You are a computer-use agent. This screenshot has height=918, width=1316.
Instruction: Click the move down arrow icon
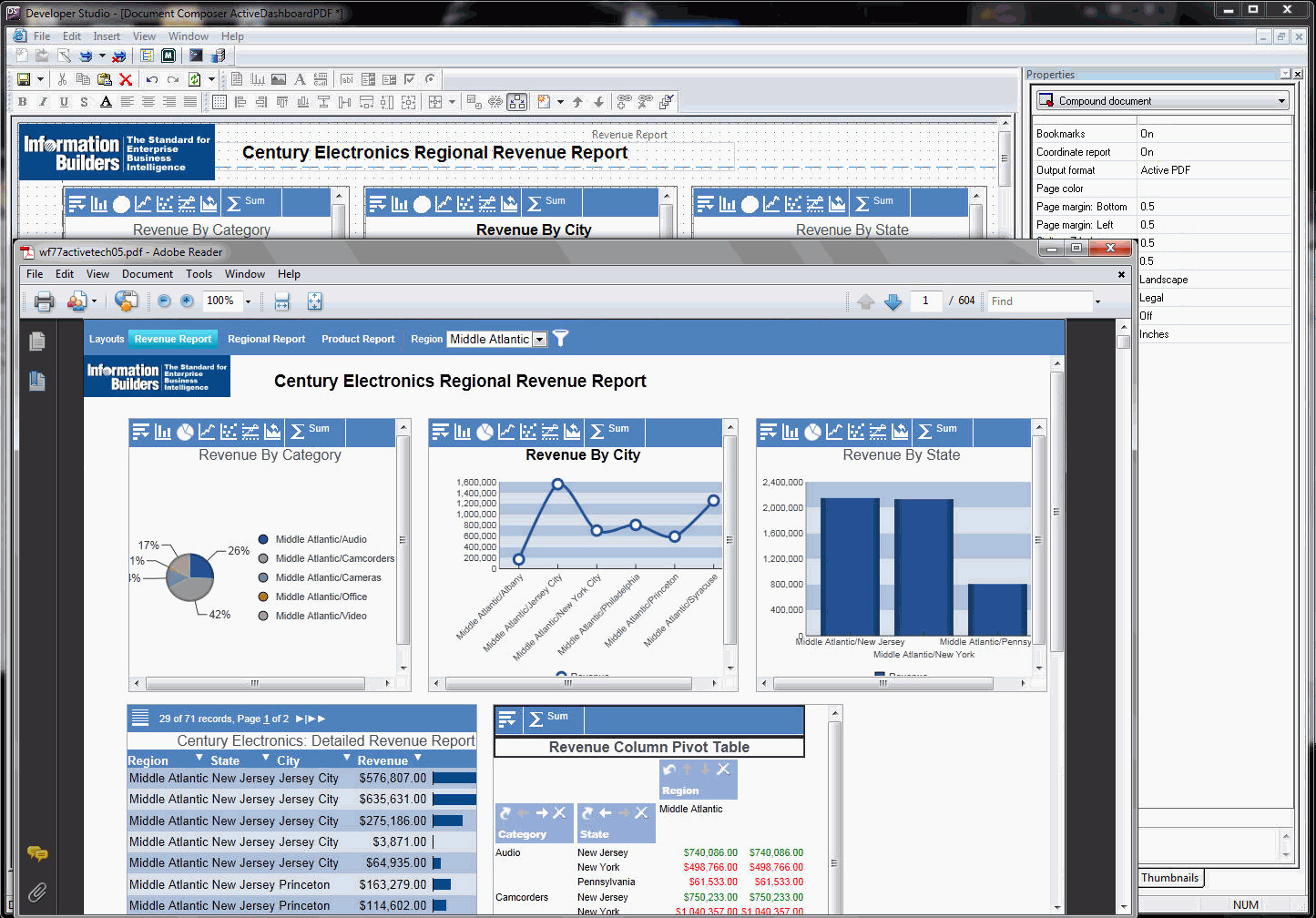(x=598, y=102)
